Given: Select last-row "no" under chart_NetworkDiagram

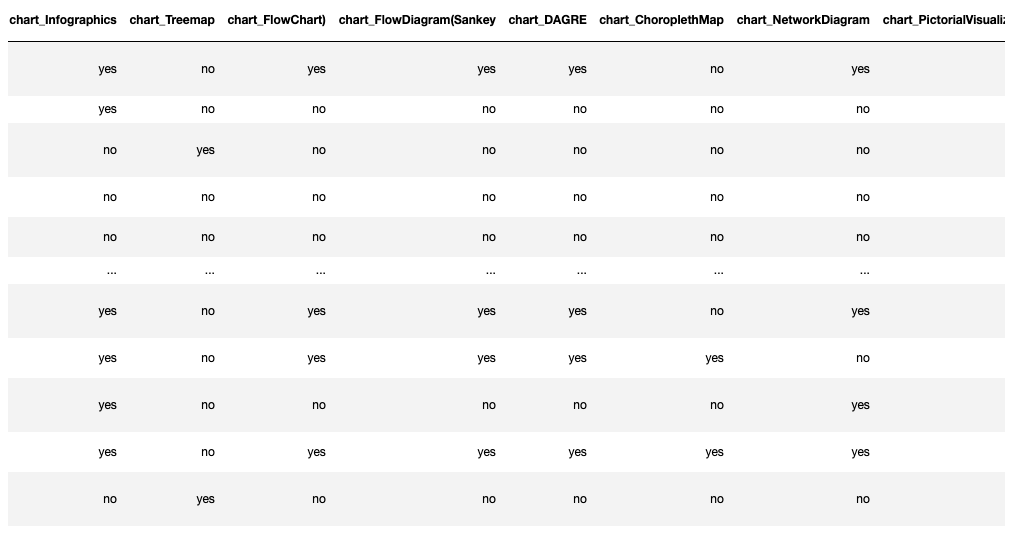Looking at the screenshot, I should pyautogui.click(x=863, y=499).
